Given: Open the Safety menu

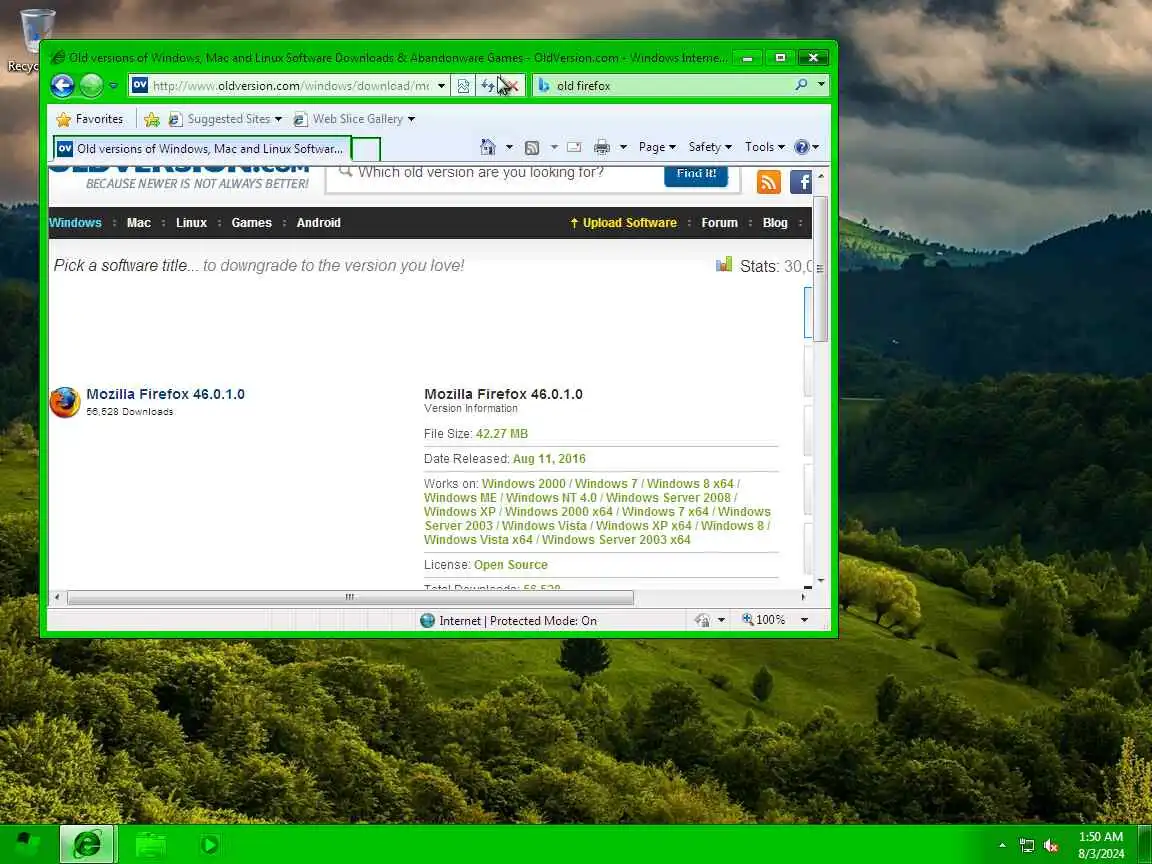Looking at the screenshot, I should pyautogui.click(x=710, y=147).
